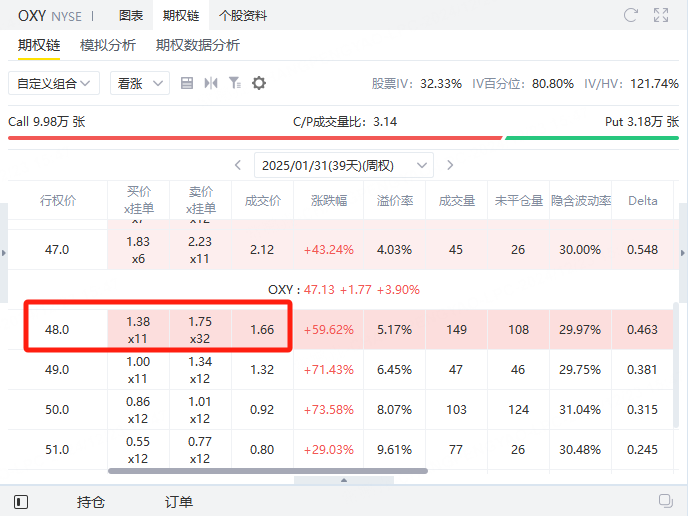Expand the bottom panel with up arrow
This screenshot has height=516, width=688.
[344, 480]
